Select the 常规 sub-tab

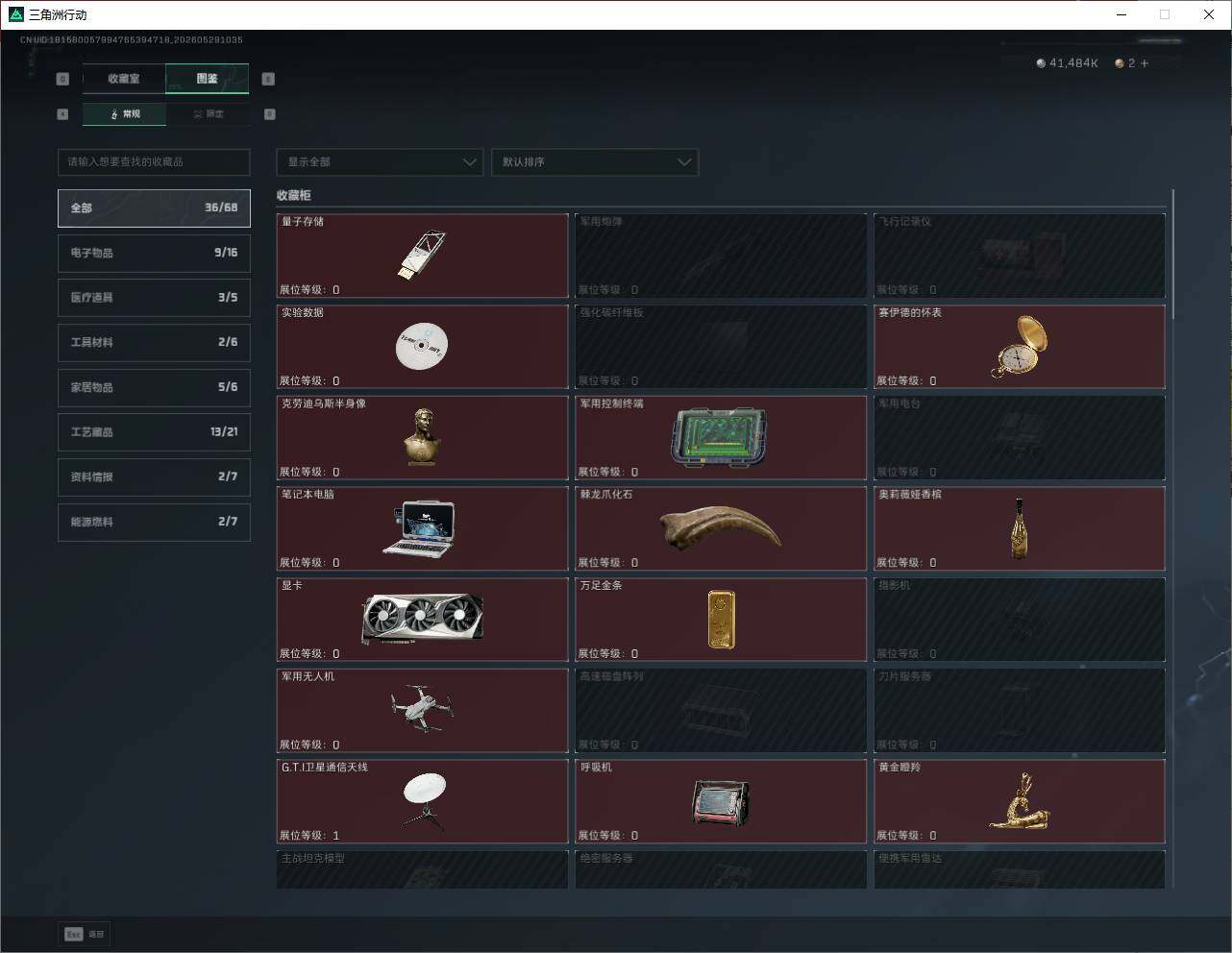pos(125,114)
